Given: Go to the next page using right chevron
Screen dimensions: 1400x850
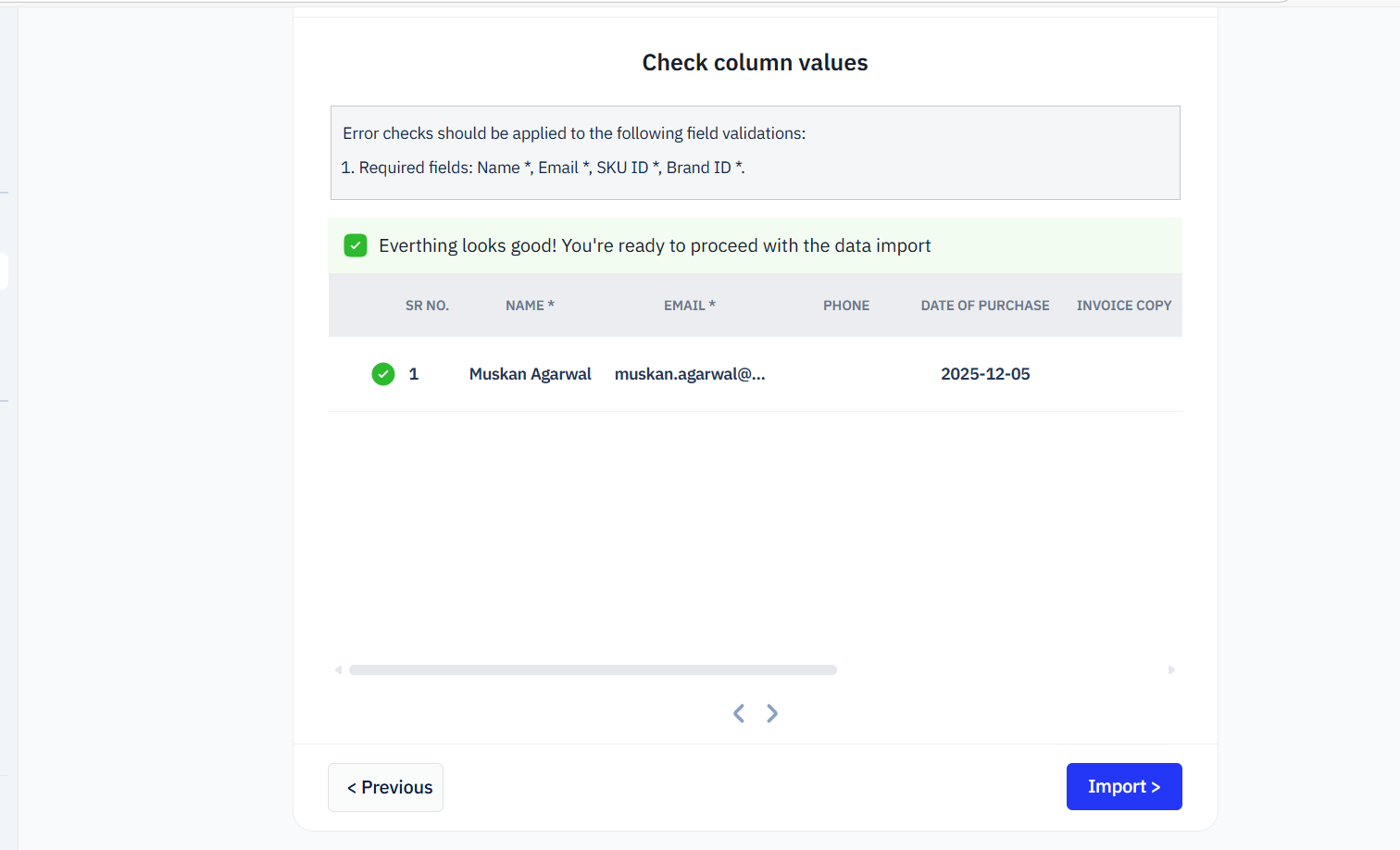Looking at the screenshot, I should [x=772, y=713].
